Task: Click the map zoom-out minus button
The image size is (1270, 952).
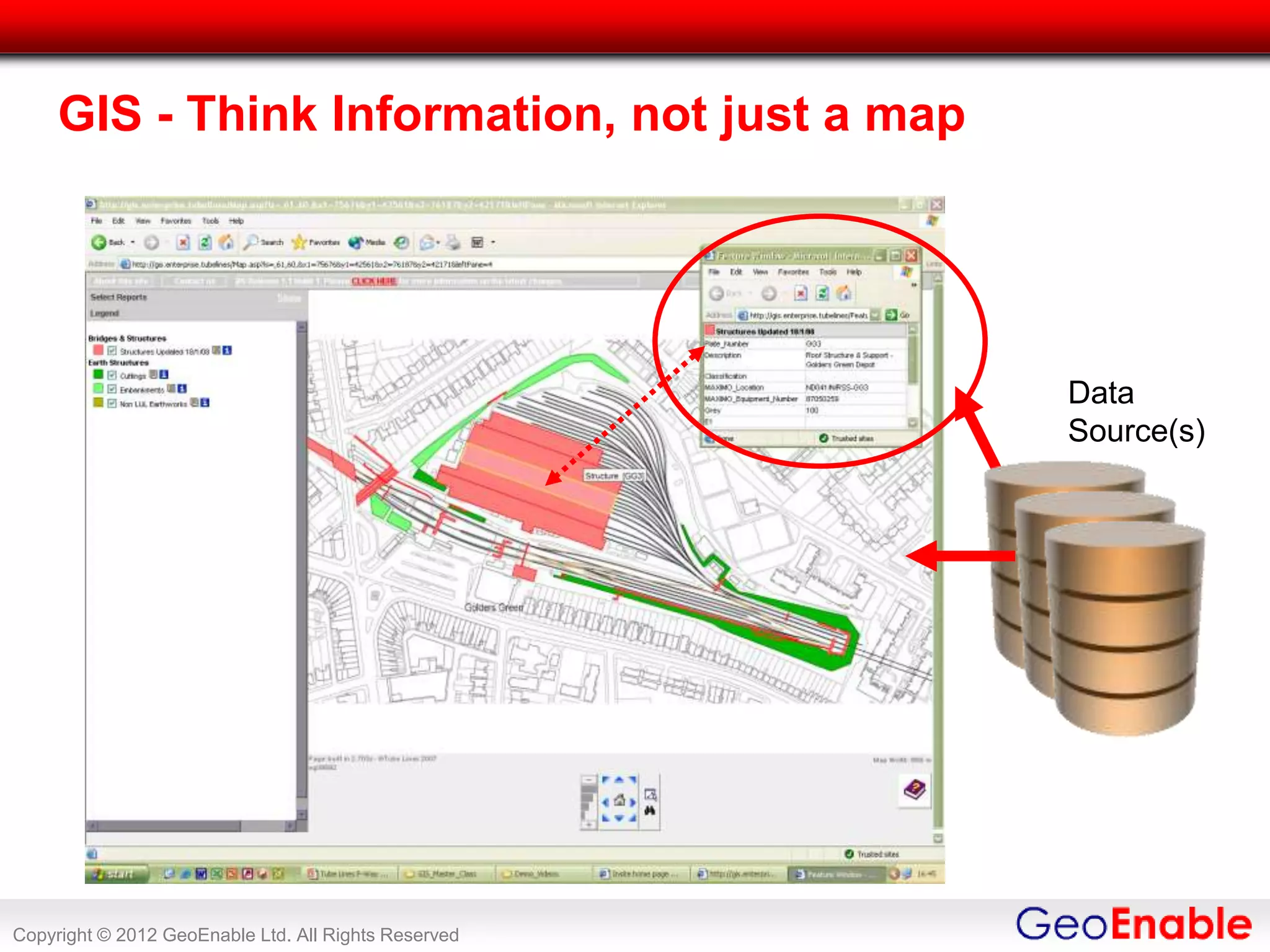Action: 588,780
